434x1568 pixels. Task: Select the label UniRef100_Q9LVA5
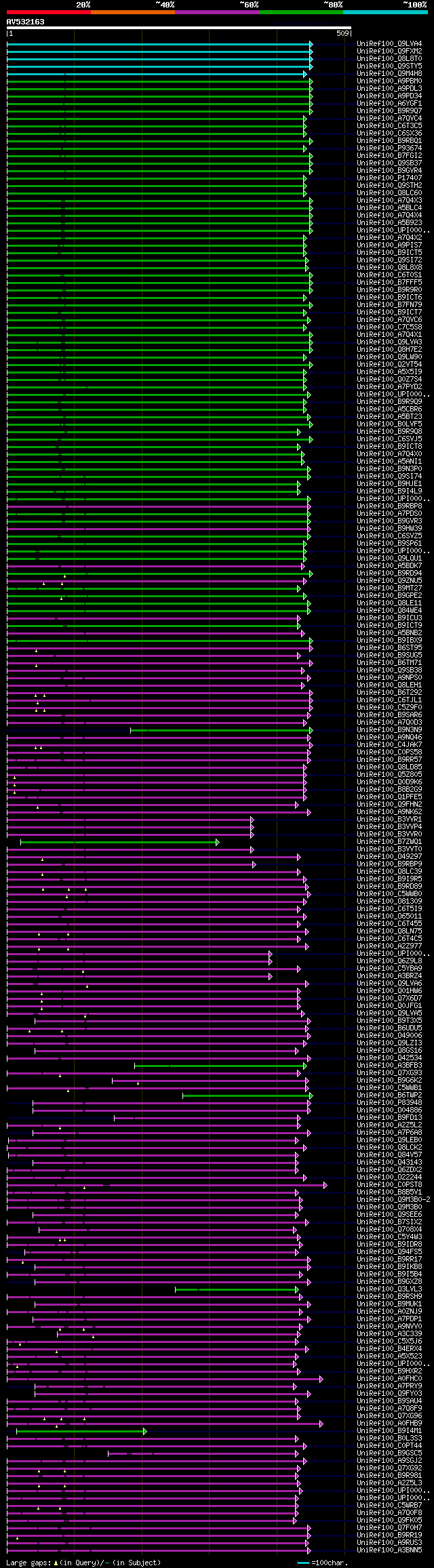coord(389,1013)
